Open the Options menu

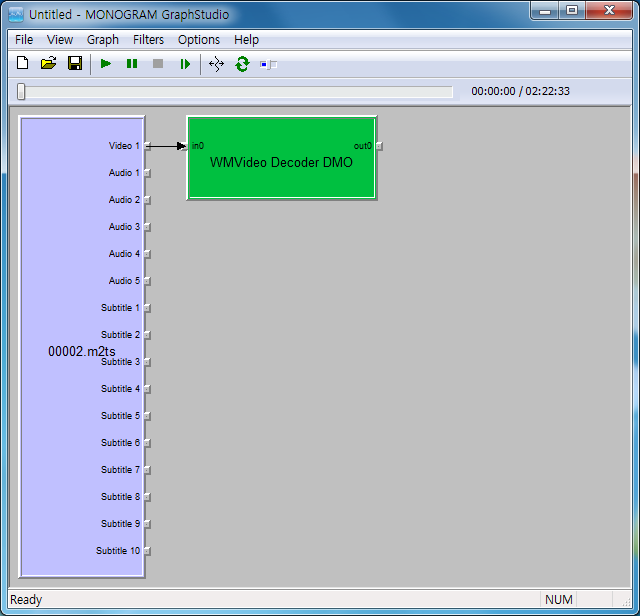click(199, 40)
